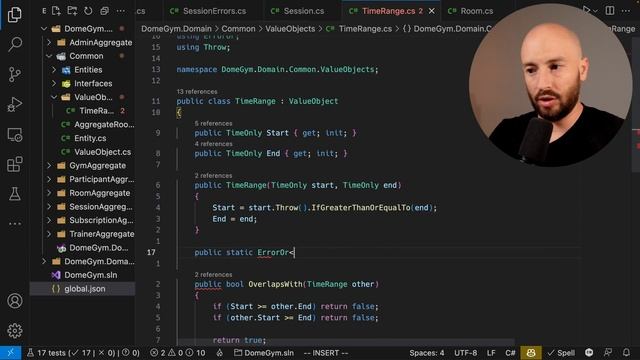This screenshot has width=640, height=360.
Task: Click the 17 tests status bar item
Action: click(x=83, y=353)
